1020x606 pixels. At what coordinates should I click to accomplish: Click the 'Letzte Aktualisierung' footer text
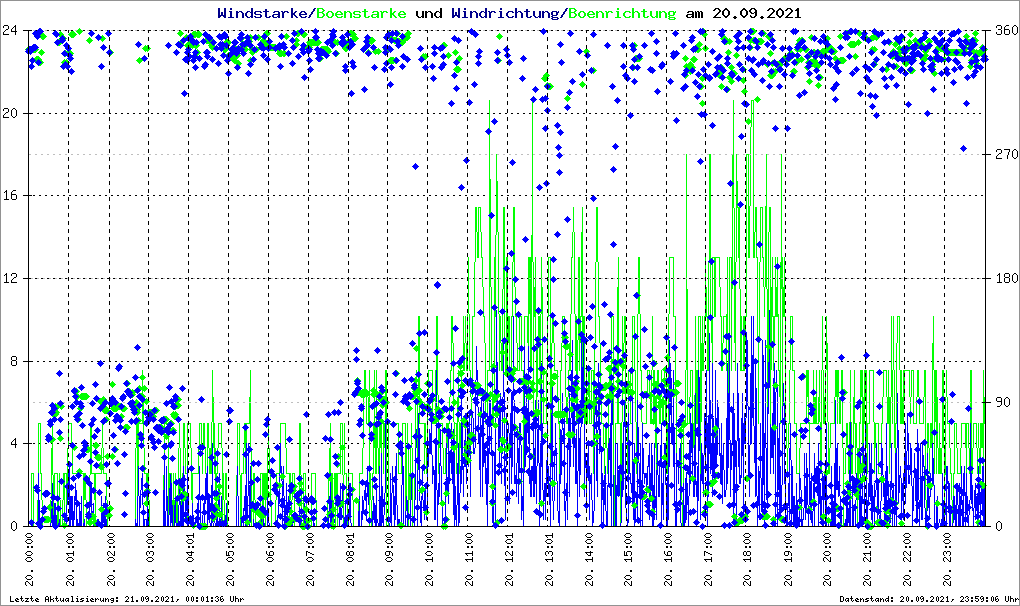[x=127, y=599]
